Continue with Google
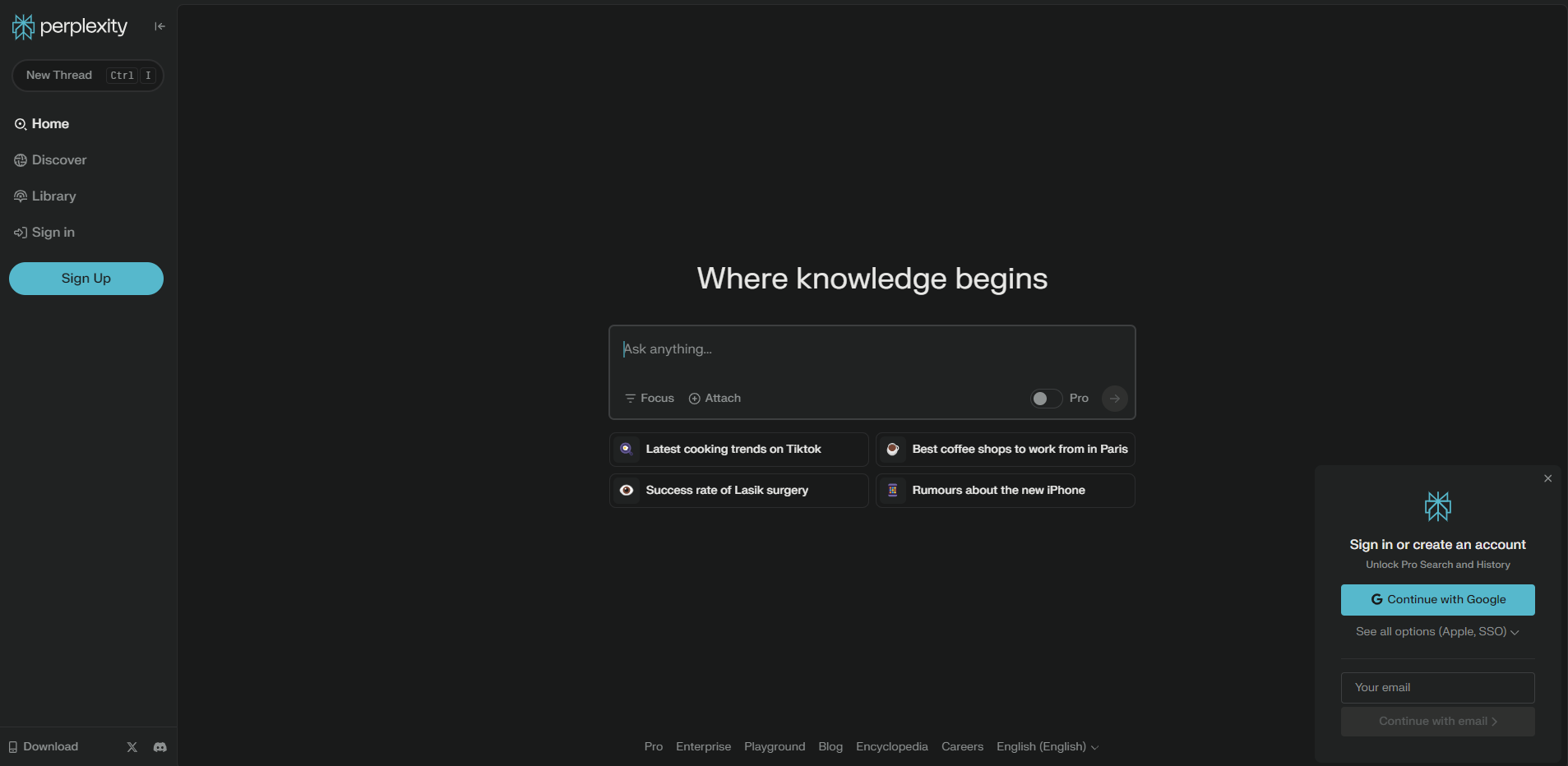 (x=1437, y=599)
